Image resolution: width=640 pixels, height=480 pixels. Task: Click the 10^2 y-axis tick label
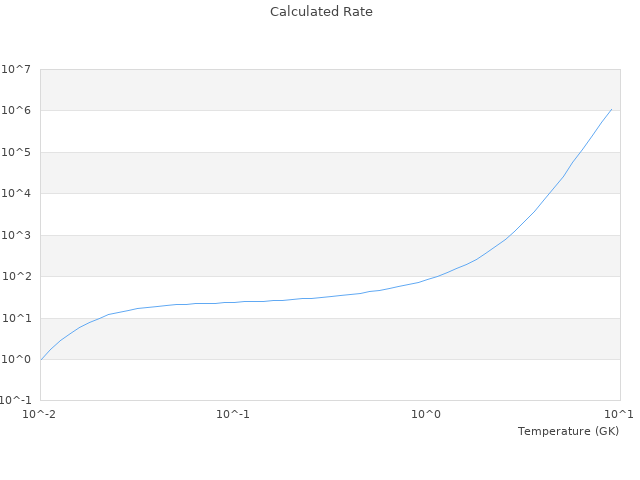click(x=16, y=277)
